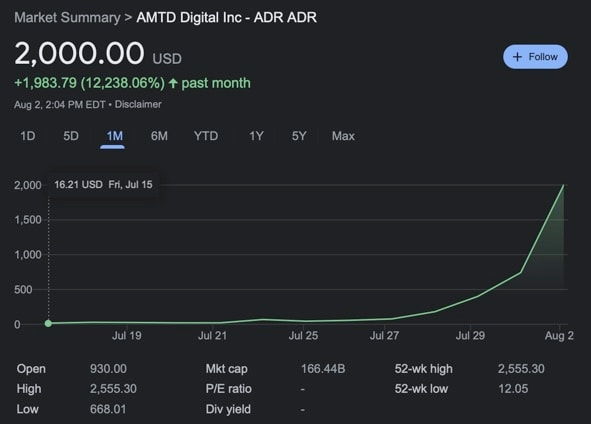Switch to the Max time range tab

[343, 136]
